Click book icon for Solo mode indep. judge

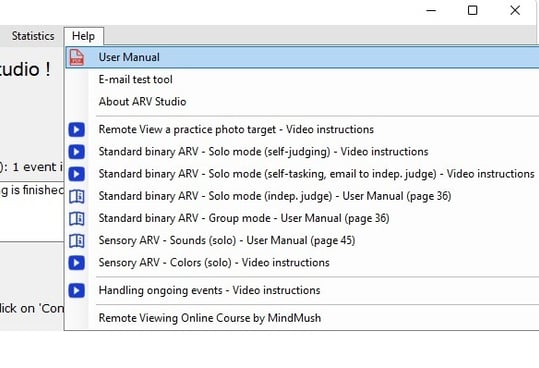[x=77, y=197]
